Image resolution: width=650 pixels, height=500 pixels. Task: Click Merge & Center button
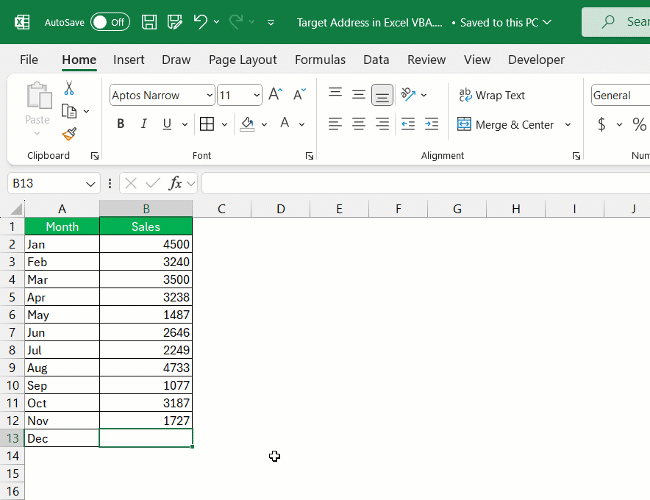[506, 124]
